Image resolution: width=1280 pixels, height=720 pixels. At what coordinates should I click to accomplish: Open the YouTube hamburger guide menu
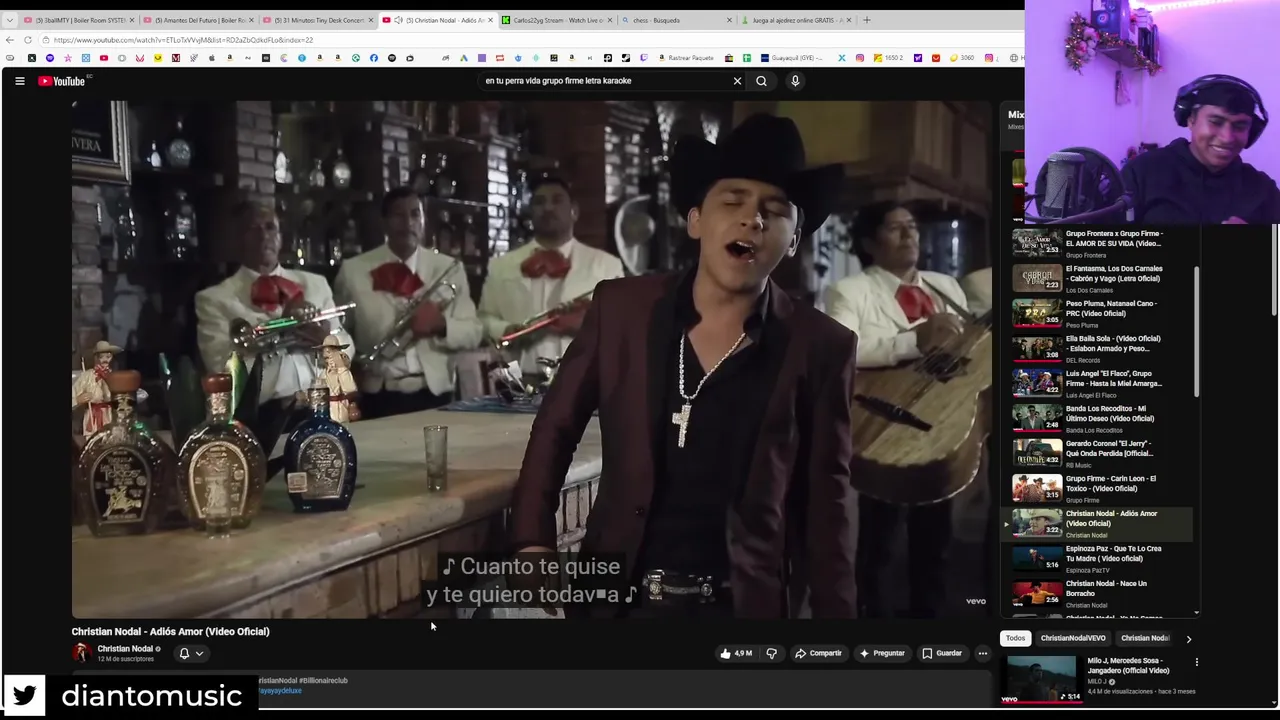coord(19,81)
